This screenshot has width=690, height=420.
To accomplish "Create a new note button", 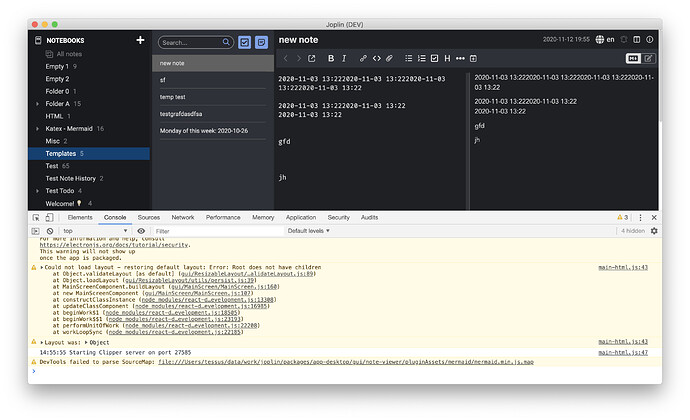I will tap(261, 42).
